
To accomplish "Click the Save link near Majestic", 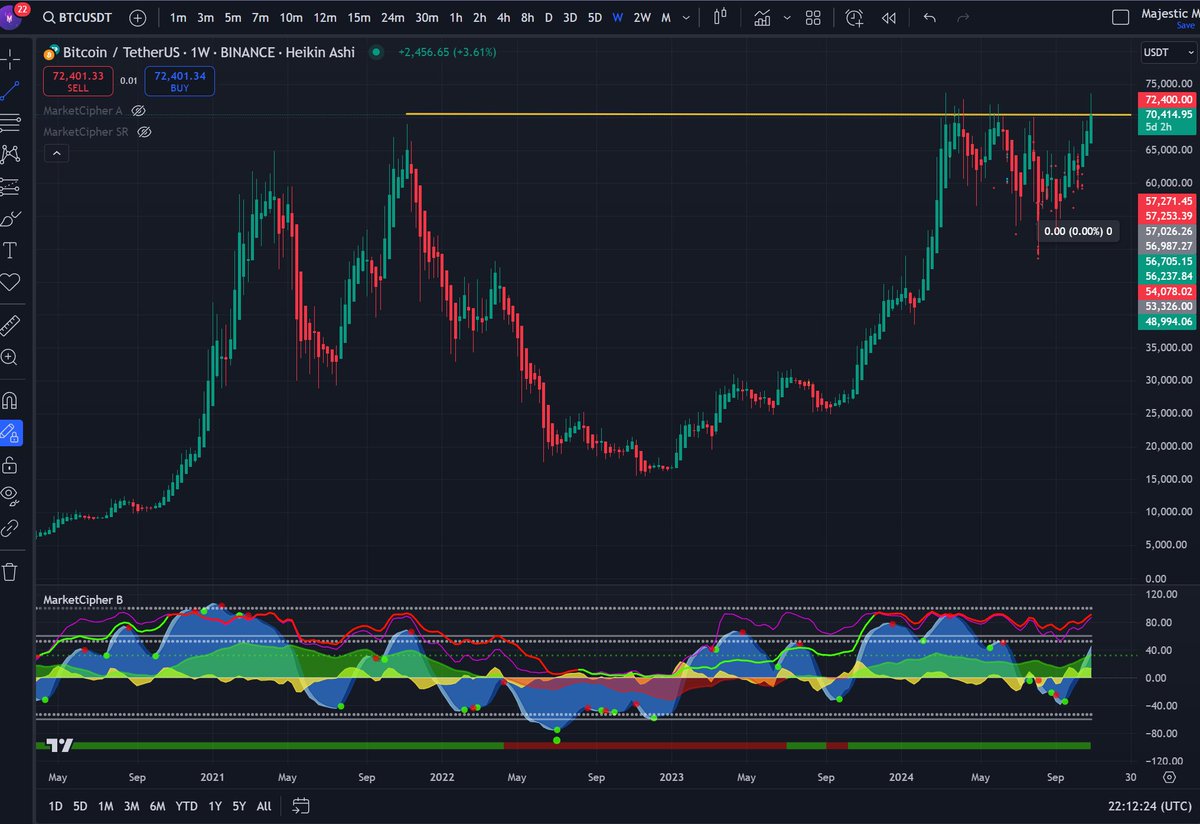I will coord(1186,25).
